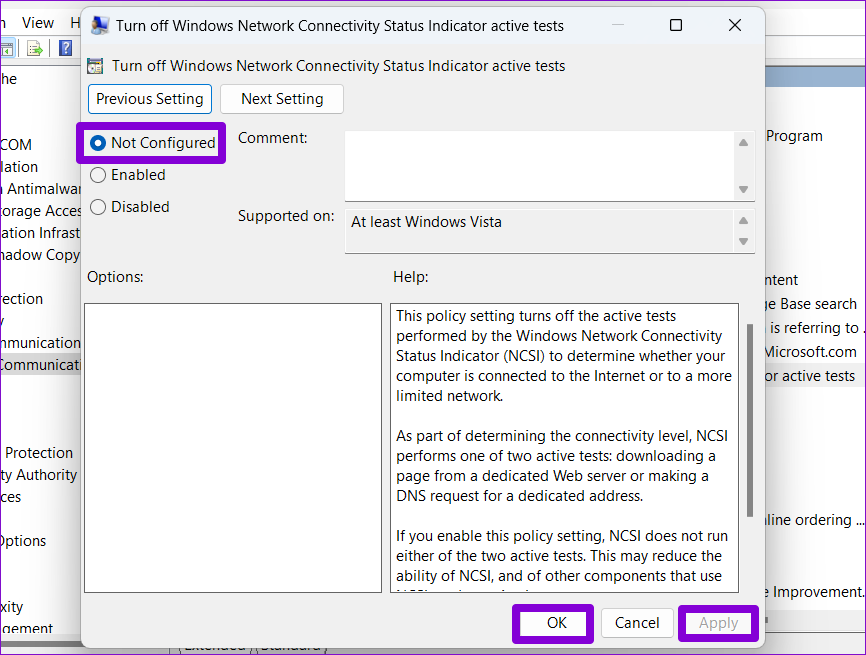The height and width of the screenshot is (655, 866).
Task: Open the View menu in the background window
Action: point(38,23)
